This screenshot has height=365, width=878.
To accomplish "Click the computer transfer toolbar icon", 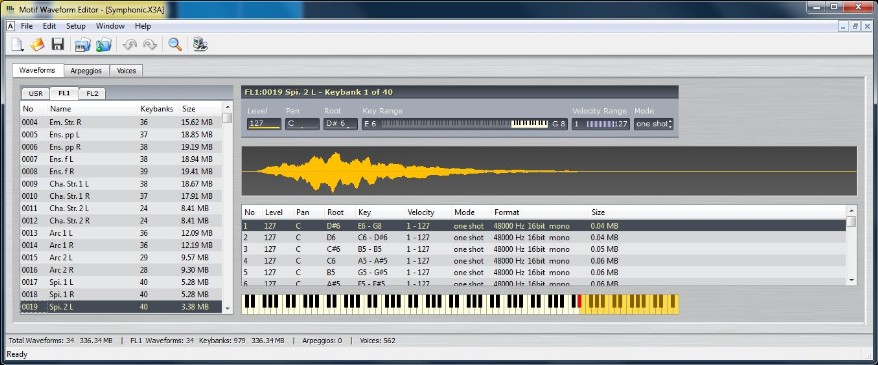I will click(200, 45).
